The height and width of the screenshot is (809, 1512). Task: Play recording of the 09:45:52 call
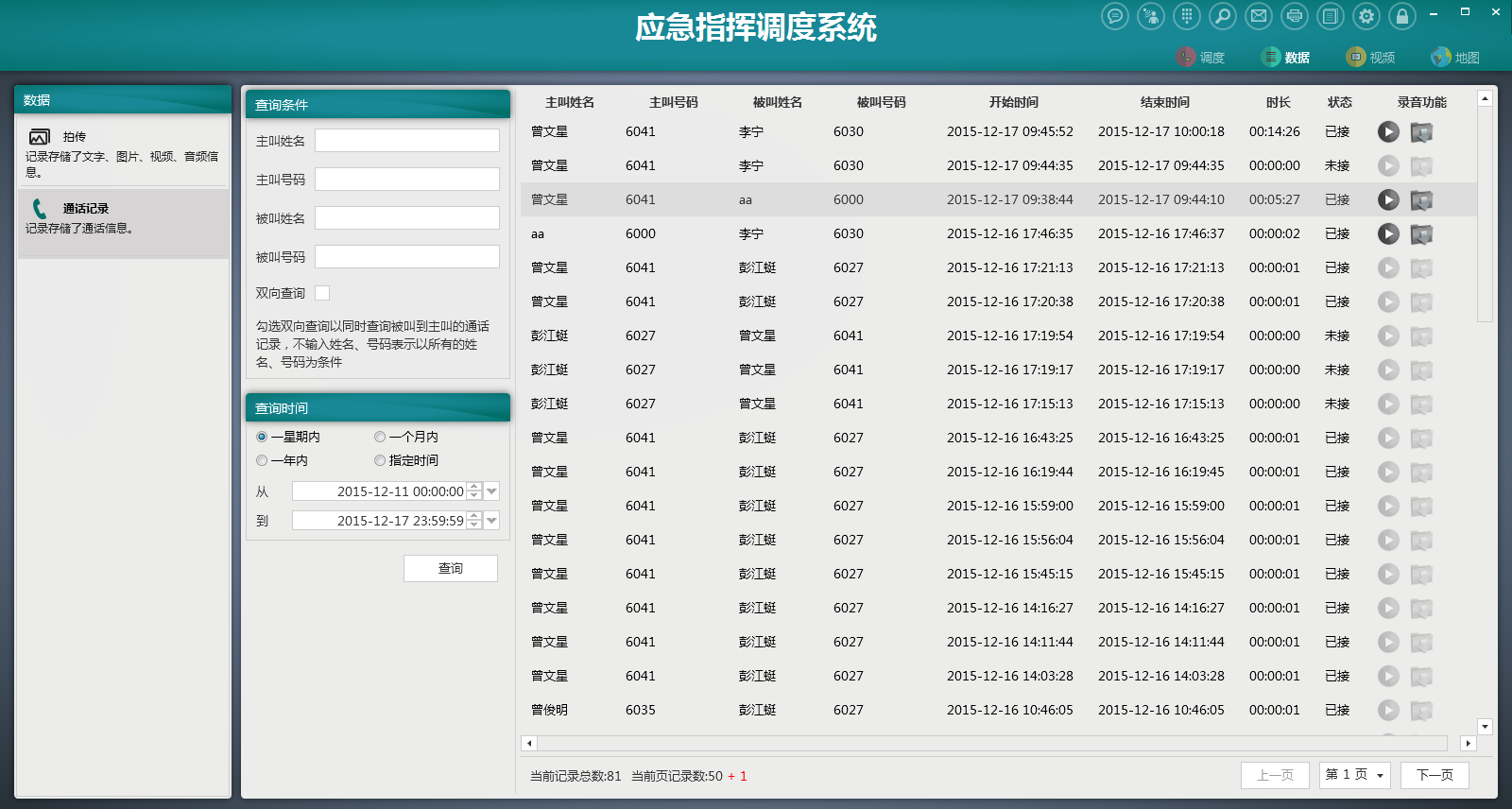tap(1388, 132)
